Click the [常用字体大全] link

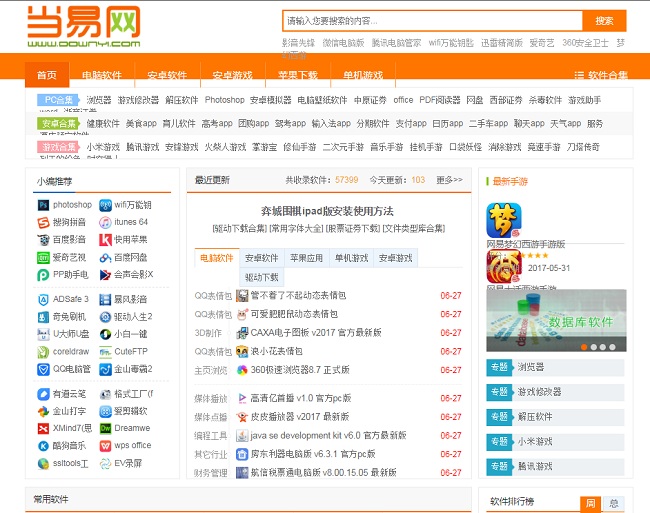click(296, 228)
